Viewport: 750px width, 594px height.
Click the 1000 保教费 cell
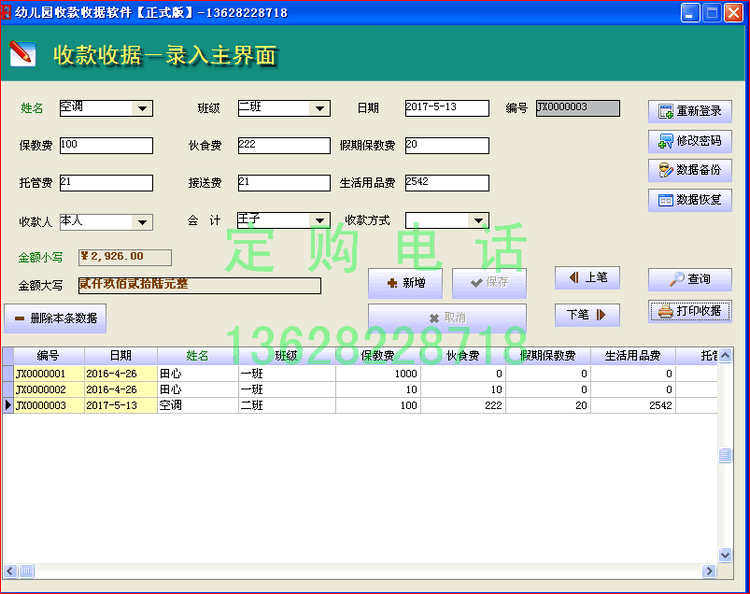pyautogui.click(x=377, y=374)
